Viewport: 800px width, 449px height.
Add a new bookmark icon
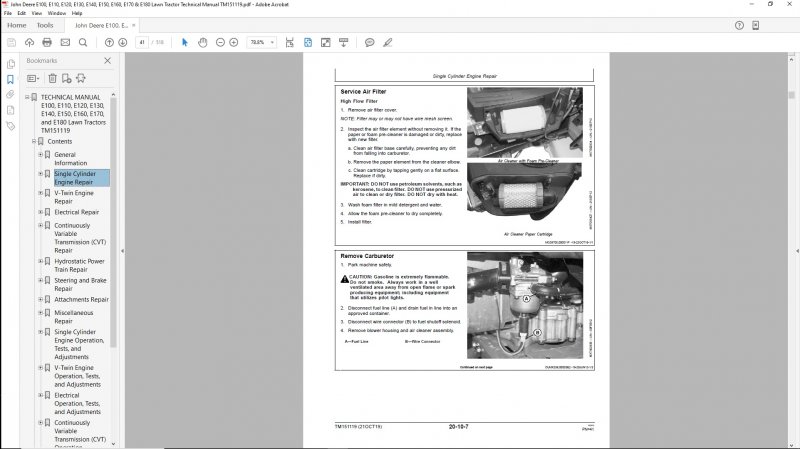click(66, 78)
